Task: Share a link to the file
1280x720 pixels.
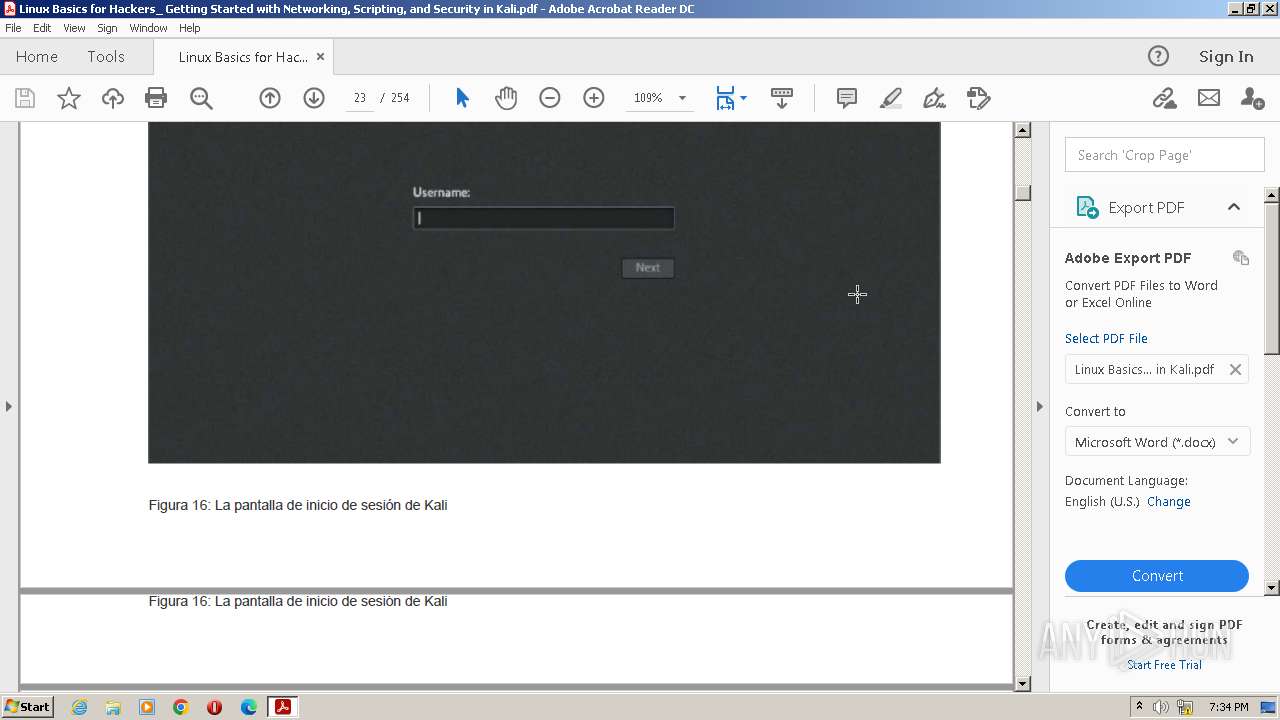Action: pos(1164,98)
